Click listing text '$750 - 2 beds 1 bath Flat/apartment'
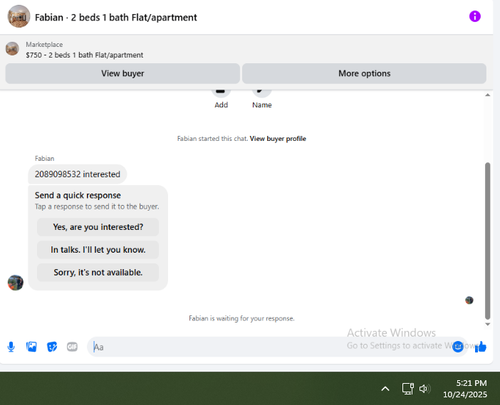The height and width of the screenshot is (405, 500). [84, 55]
